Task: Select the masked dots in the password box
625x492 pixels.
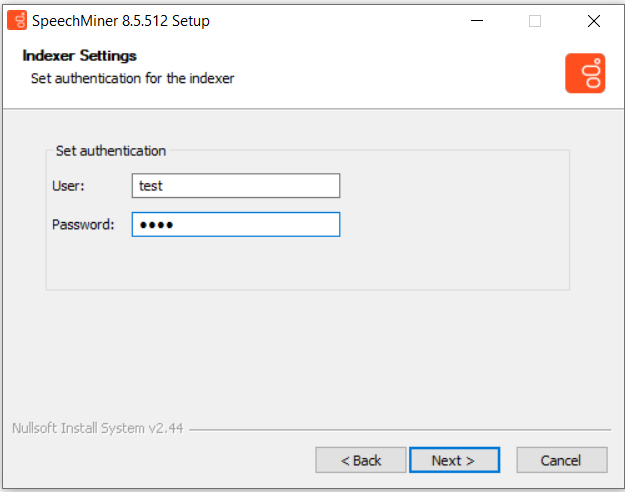Action: tap(156, 225)
